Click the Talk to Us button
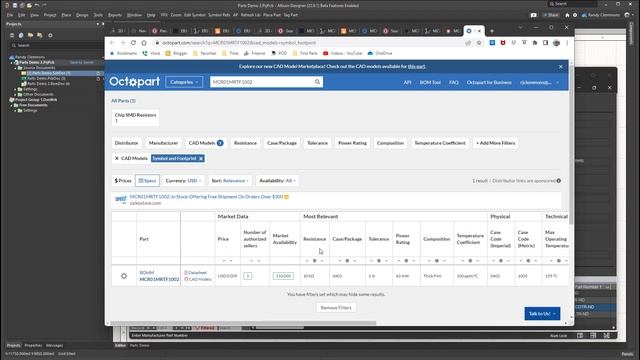 click(542, 313)
